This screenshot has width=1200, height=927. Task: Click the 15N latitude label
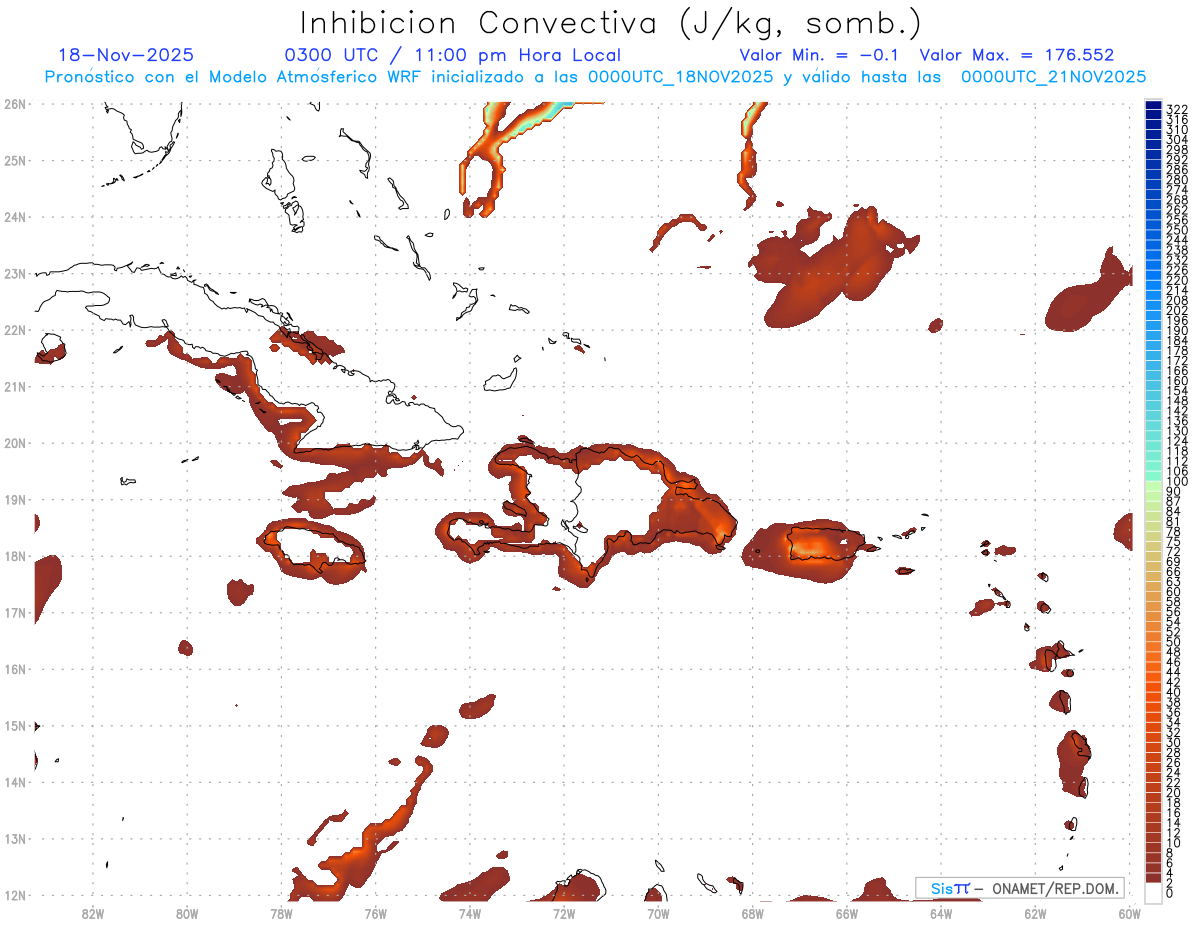tap(15, 725)
